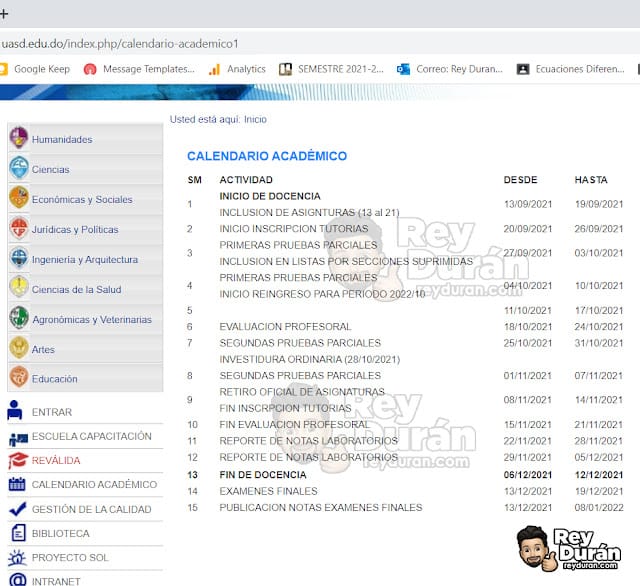Click the calendar icon beside Calendario Académico
This screenshot has height=586, width=640.
click(x=17, y=484)
